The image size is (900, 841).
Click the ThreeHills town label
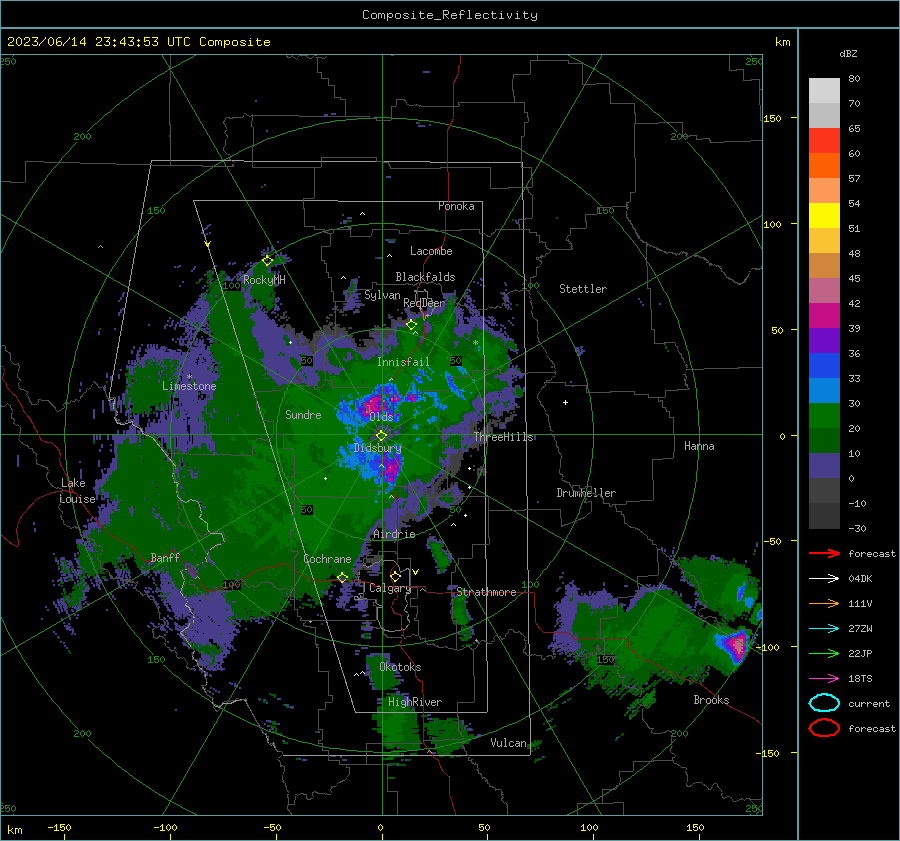pyautogui.click(x=504, y=437)
